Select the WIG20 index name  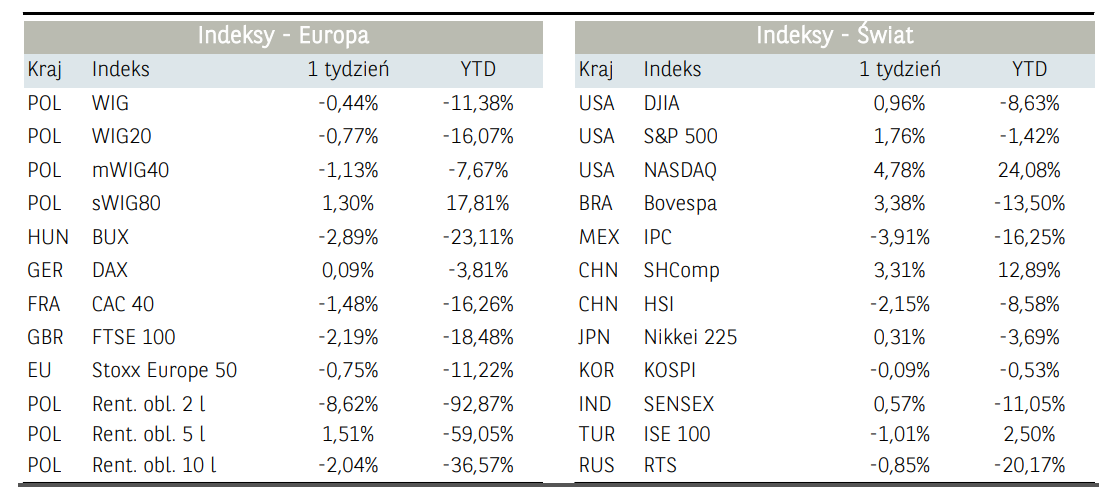(x=122, y=136)
